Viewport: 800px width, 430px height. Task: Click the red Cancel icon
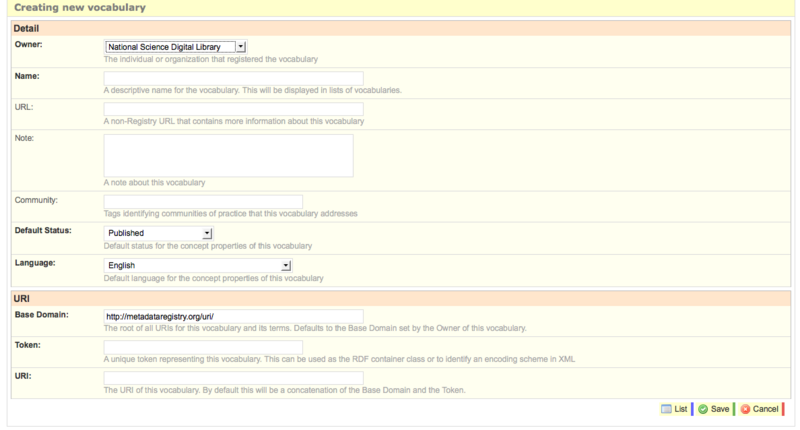click(x=745, y=409)
